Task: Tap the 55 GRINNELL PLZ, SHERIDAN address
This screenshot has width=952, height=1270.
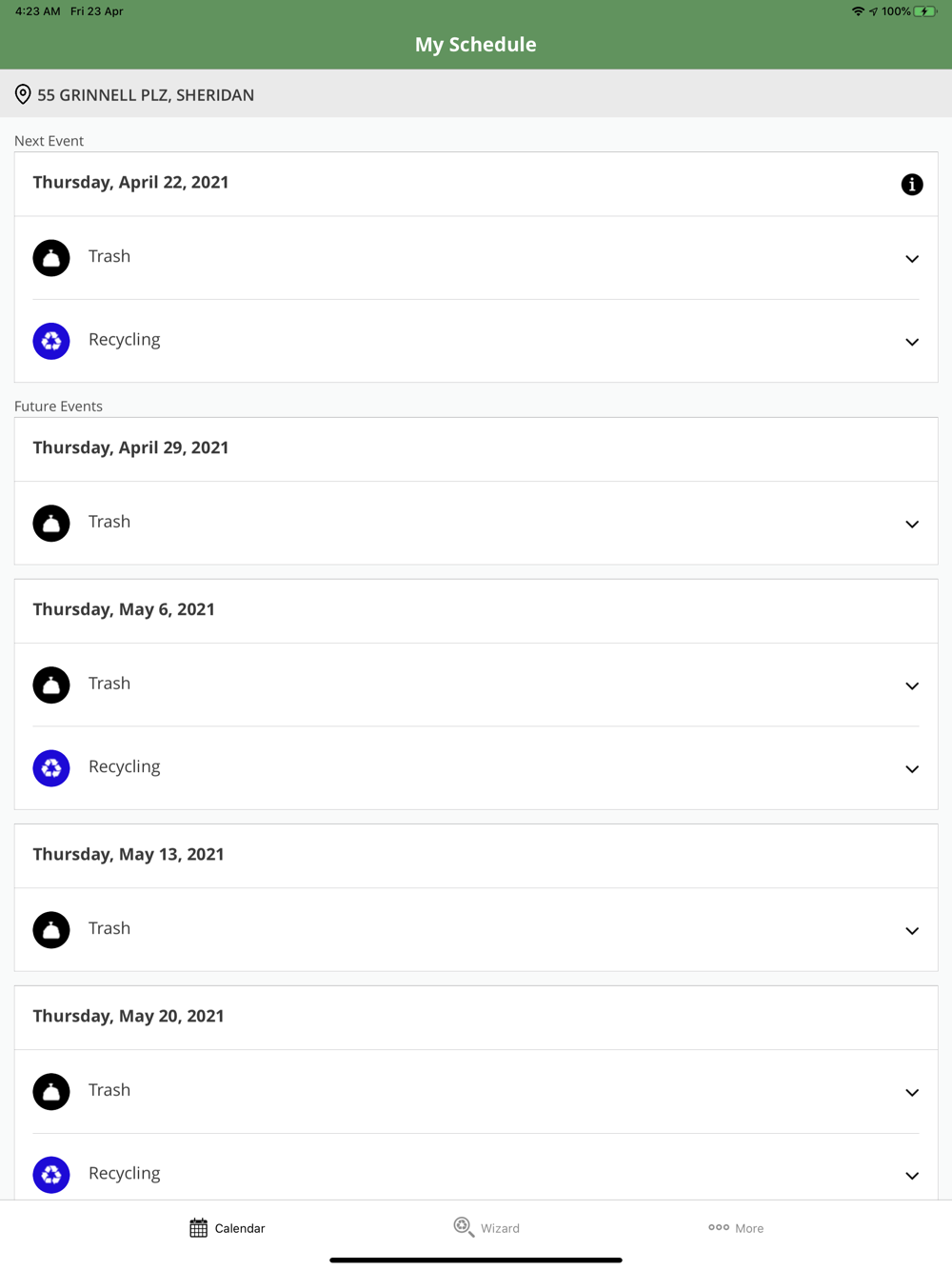Action: tap(146, 95)
